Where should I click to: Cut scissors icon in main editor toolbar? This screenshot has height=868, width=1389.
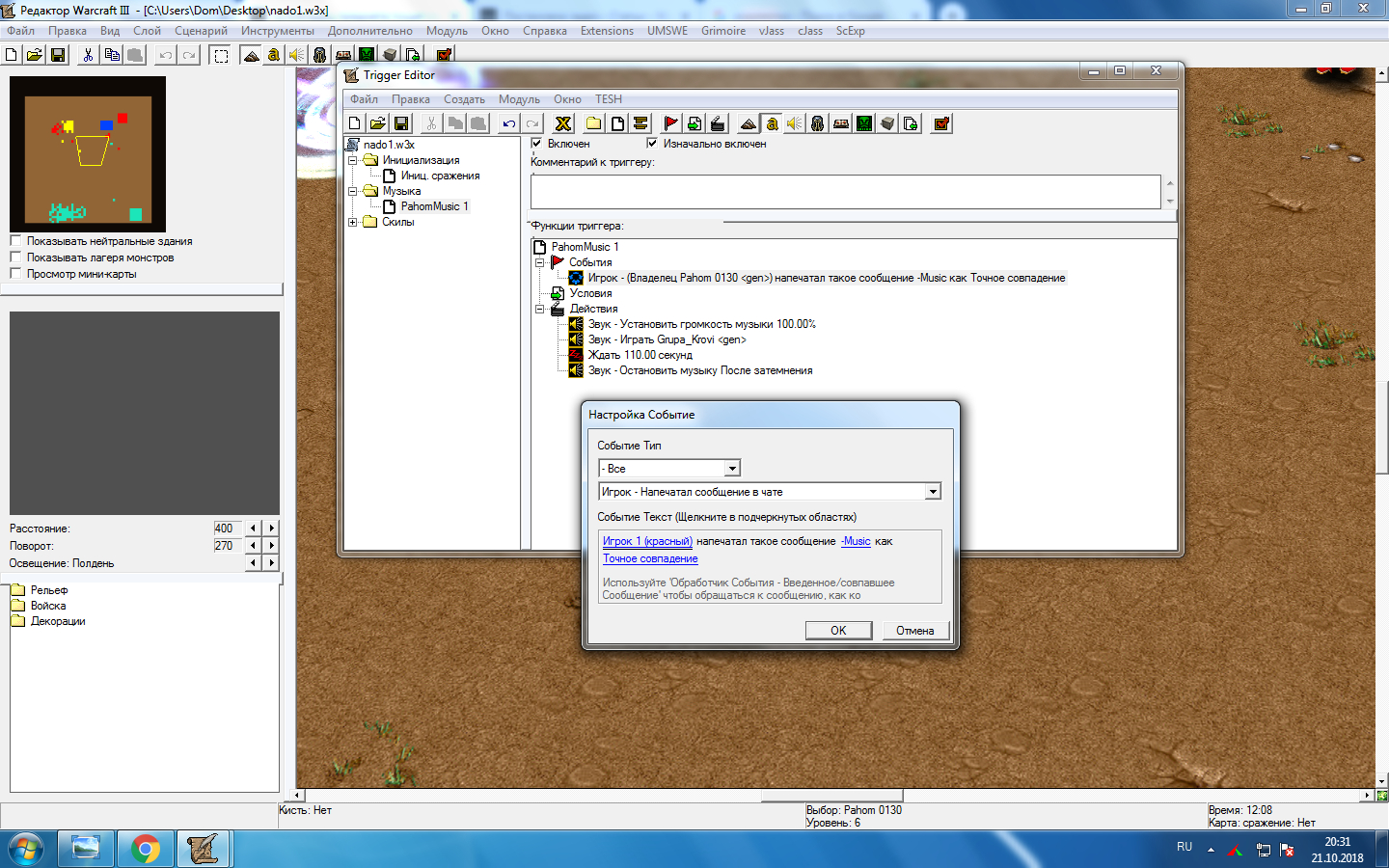pyautogui.click(x=89, y=55)
